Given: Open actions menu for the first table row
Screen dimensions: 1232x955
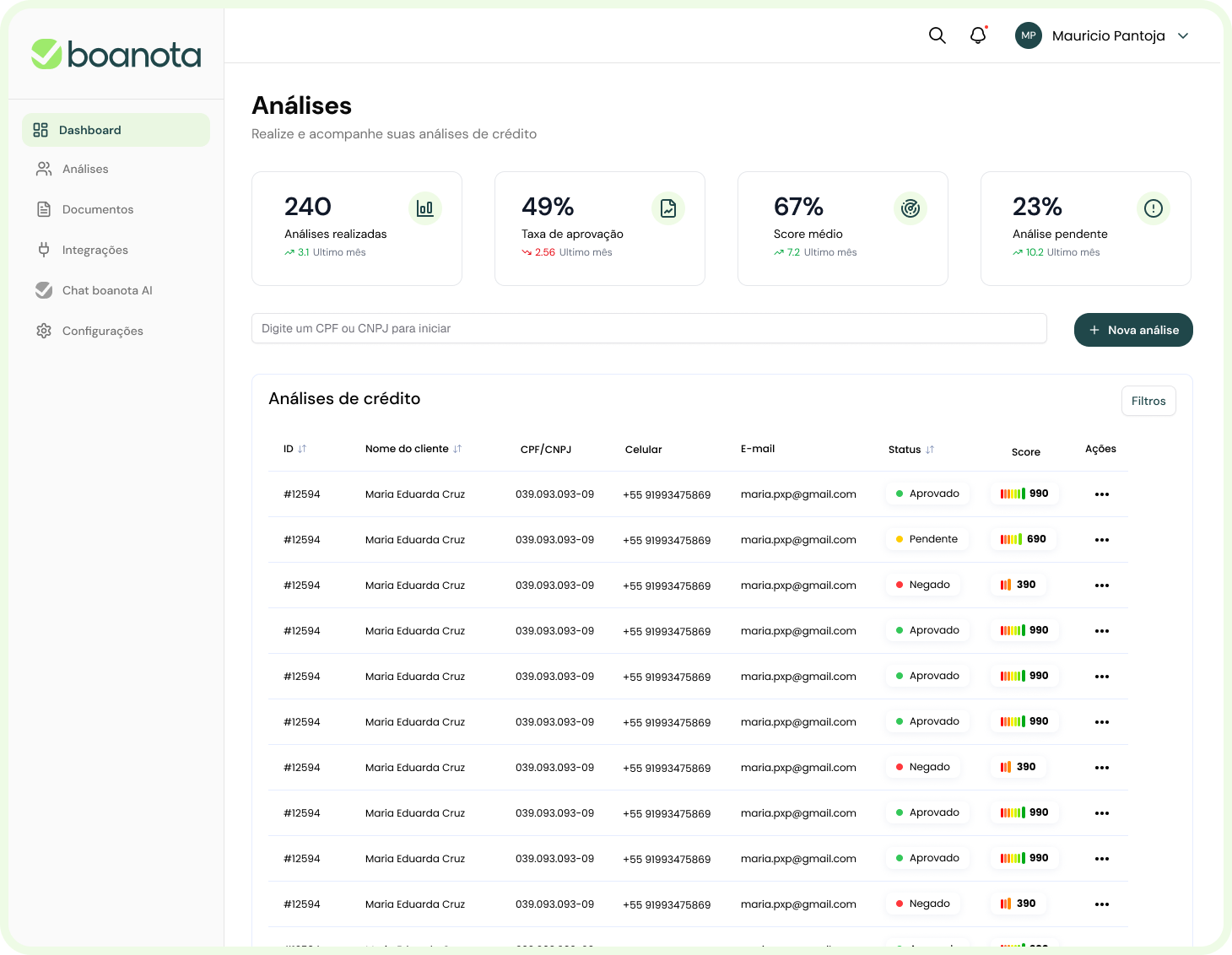Looking at the screenshot, I should pos(1101,494).
